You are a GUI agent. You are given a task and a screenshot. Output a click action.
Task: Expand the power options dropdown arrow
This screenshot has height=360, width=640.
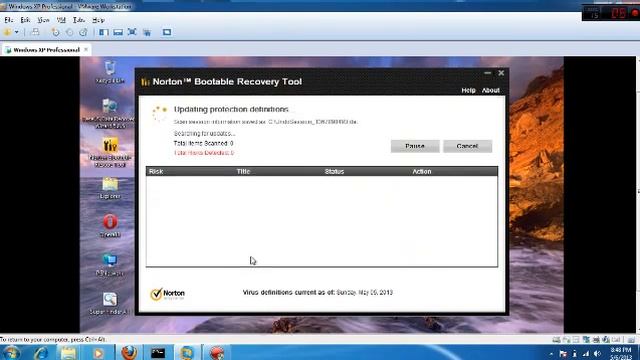click(16, 32)
